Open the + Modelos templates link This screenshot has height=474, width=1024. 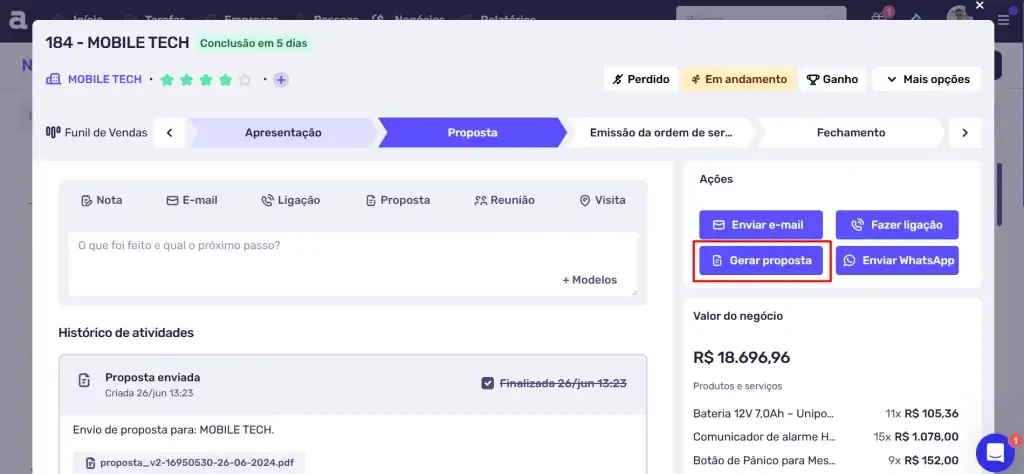(589, 280)
